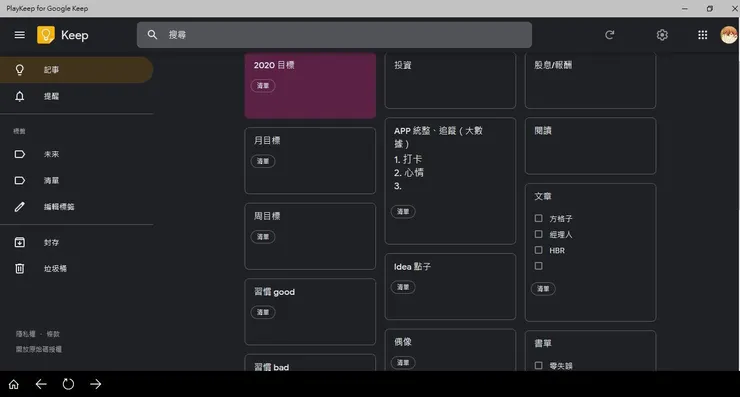Open the 開放原始碼授權 link

[39, 349]
